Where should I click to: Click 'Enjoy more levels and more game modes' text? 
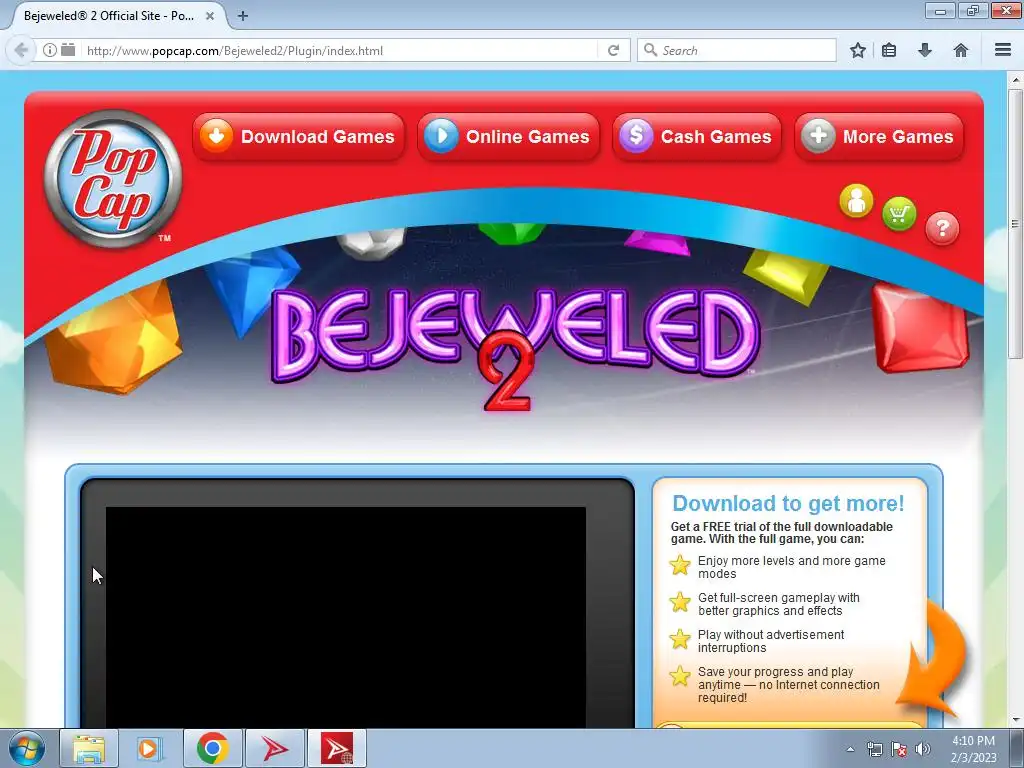point(792,567)
